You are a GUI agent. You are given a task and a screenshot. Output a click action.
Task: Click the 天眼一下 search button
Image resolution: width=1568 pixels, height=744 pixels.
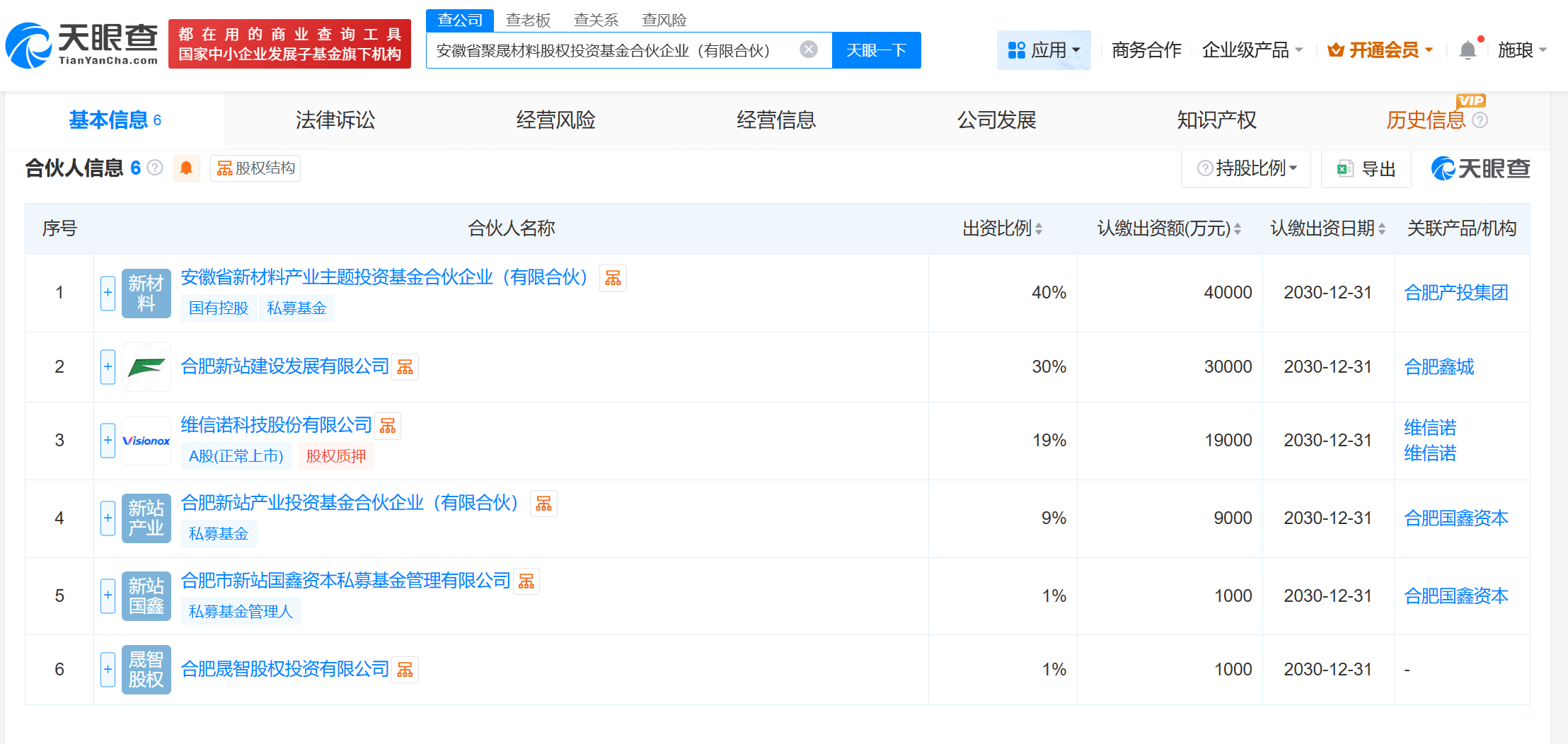click(877, 50)
